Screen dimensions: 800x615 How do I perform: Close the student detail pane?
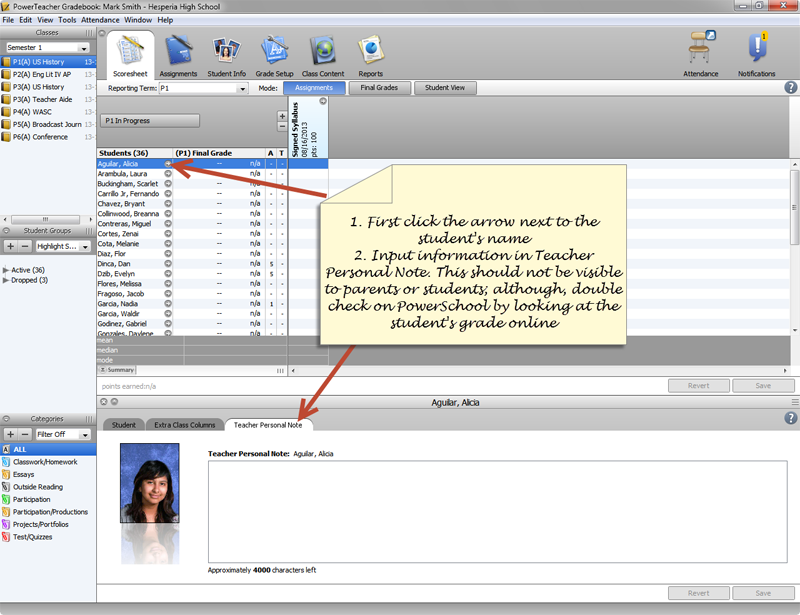[104, 402]
